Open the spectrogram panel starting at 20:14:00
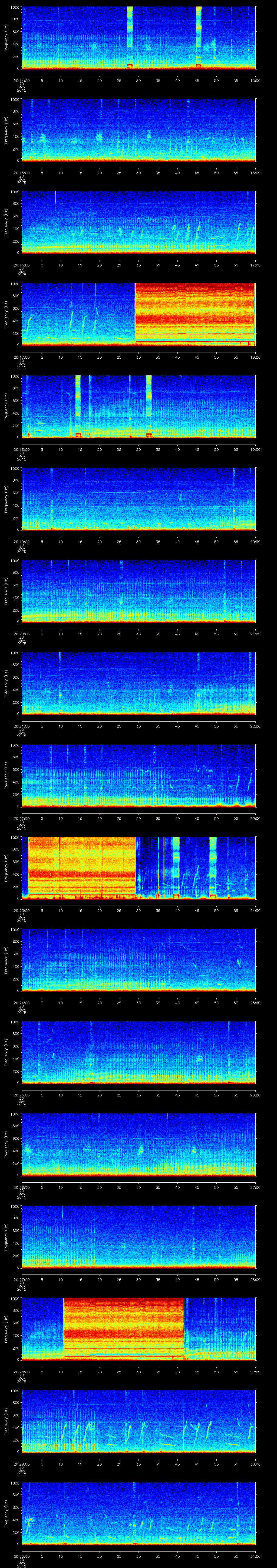Screen dimensions: 277x1568 point(138,38)
